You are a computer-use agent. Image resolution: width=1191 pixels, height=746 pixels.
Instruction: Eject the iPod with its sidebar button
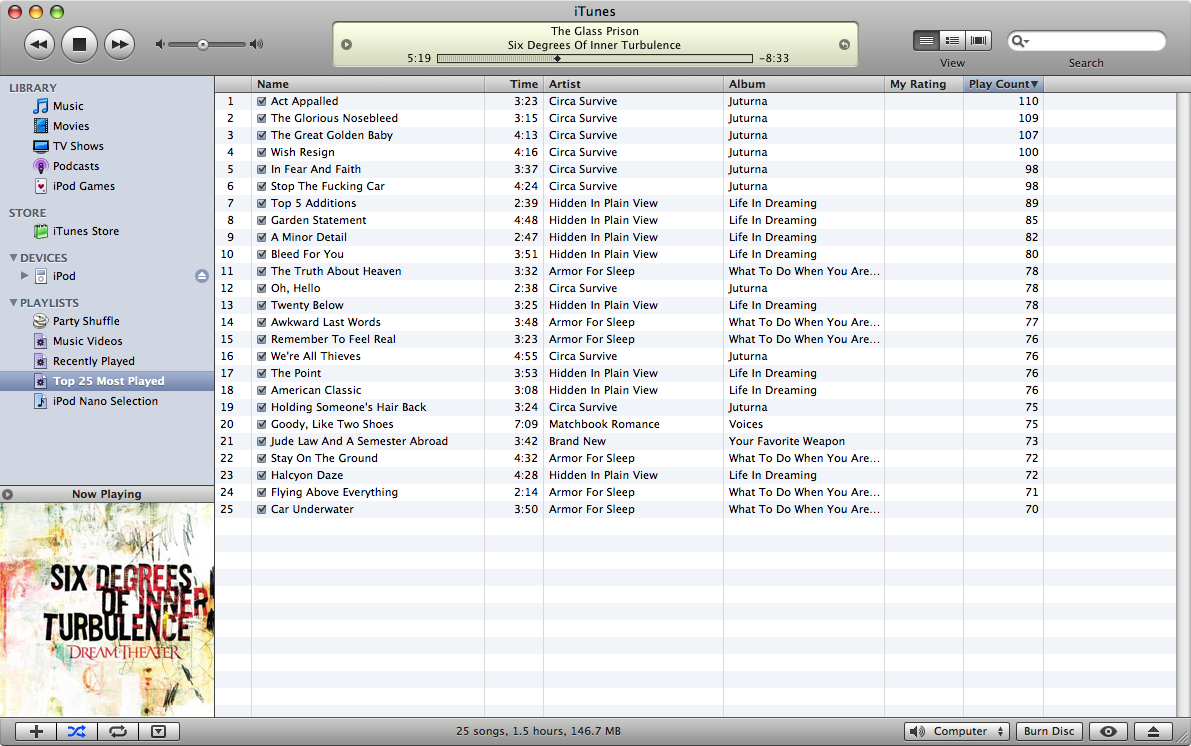pyautogui.click(x=201, y=276)
